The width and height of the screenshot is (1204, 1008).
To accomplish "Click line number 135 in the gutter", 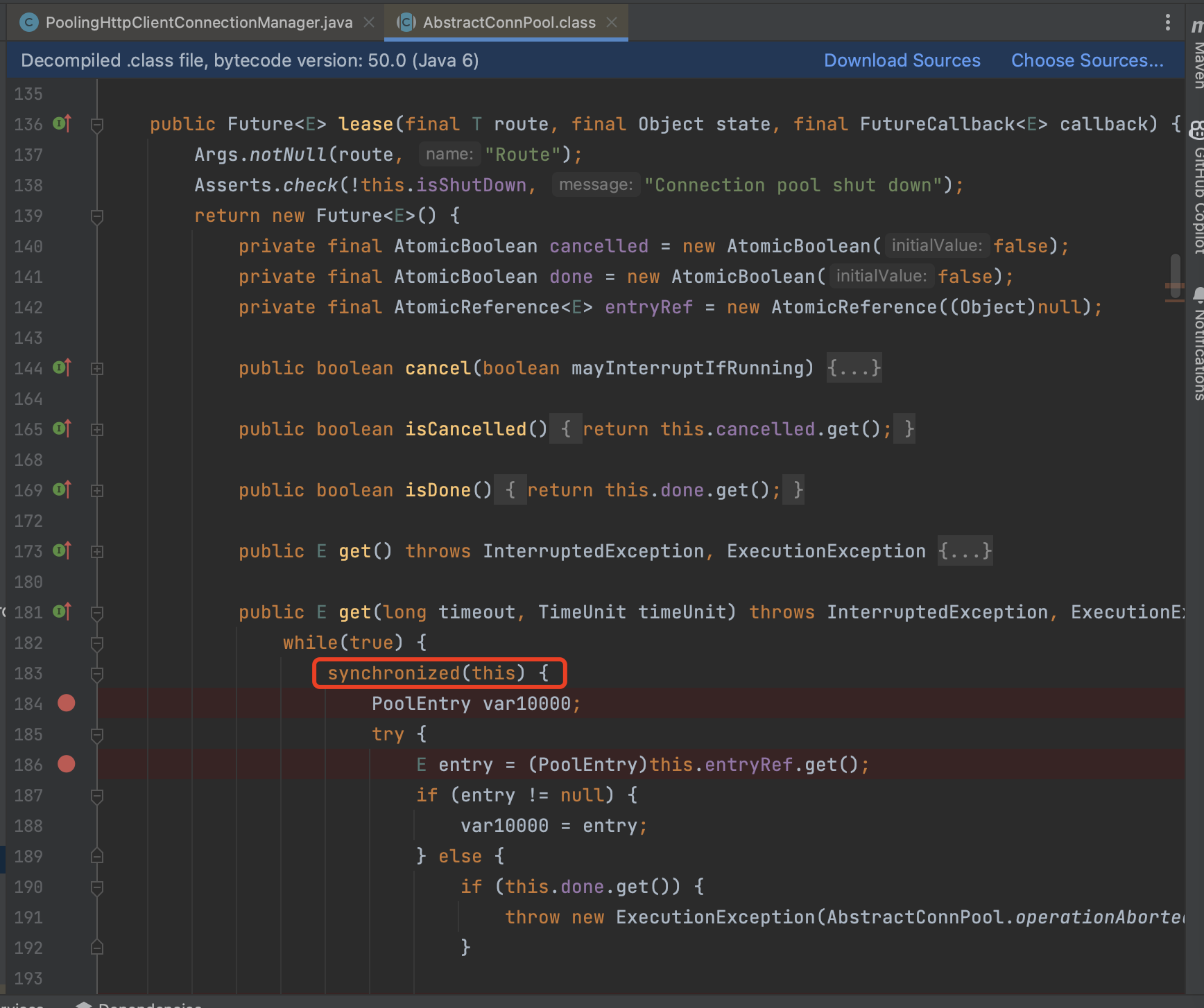I will point(28,94).
